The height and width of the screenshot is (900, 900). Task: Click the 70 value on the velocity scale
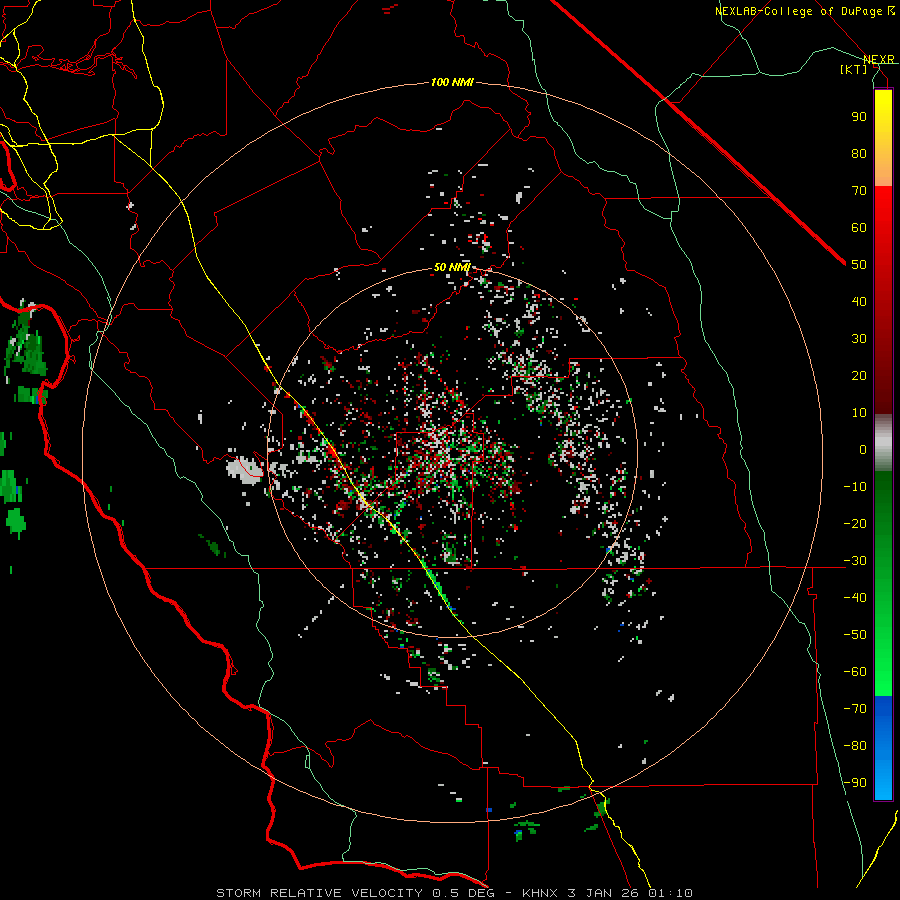(x=859, y=191)
